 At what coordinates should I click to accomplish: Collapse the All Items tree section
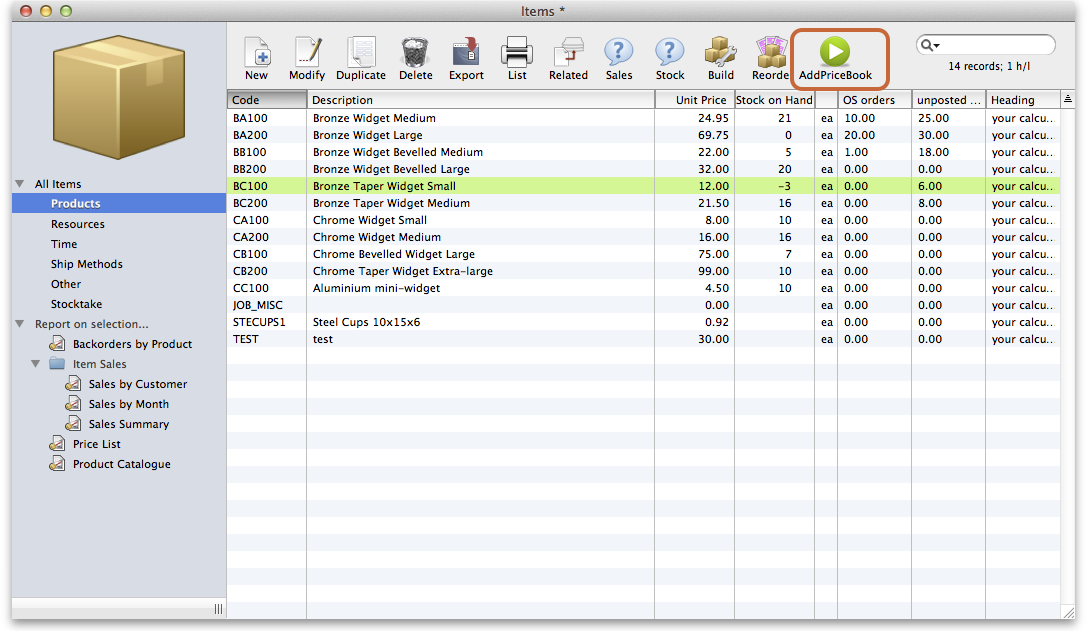20,184
